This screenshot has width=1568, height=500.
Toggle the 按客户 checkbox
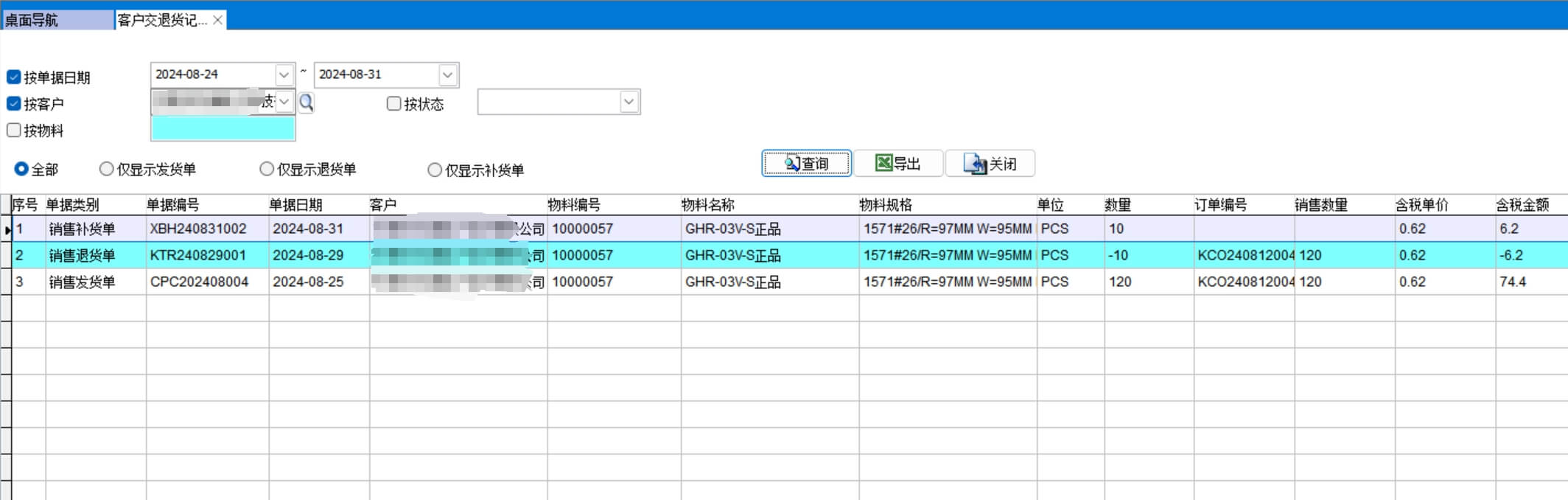tap(14, 104)
